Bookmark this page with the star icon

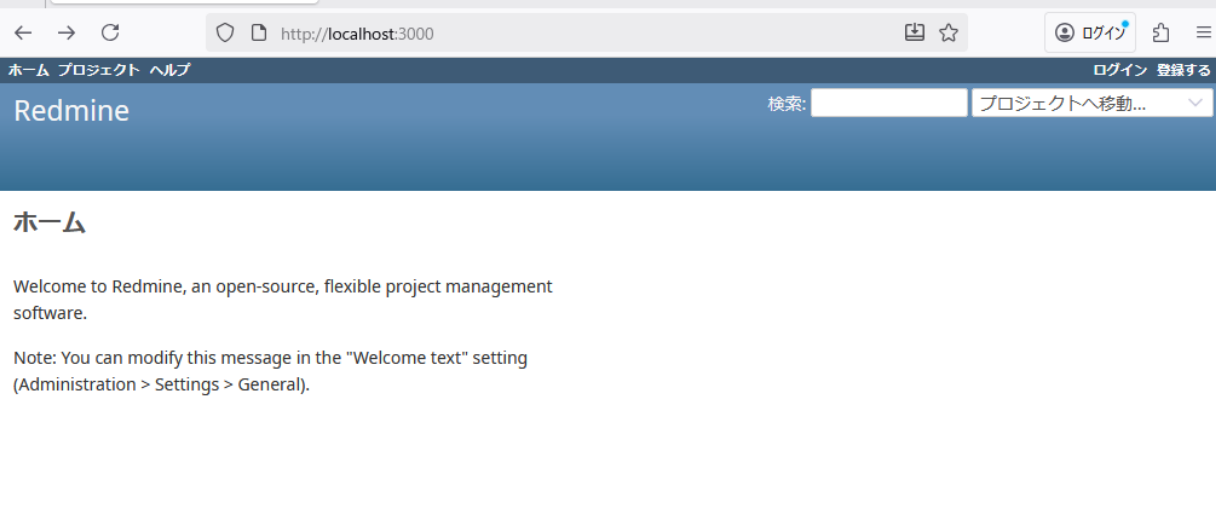coord(948,33)
